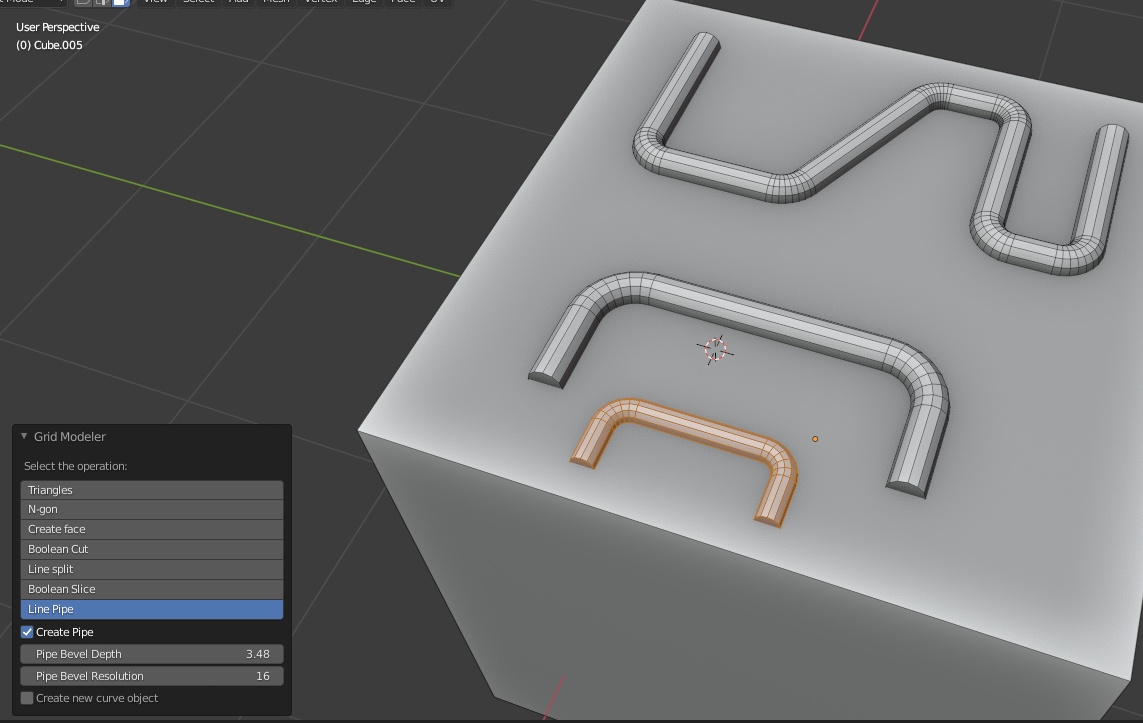Viewport: 1143px width, 723px height.
Task: Open the Select menu
Action: 198,3
